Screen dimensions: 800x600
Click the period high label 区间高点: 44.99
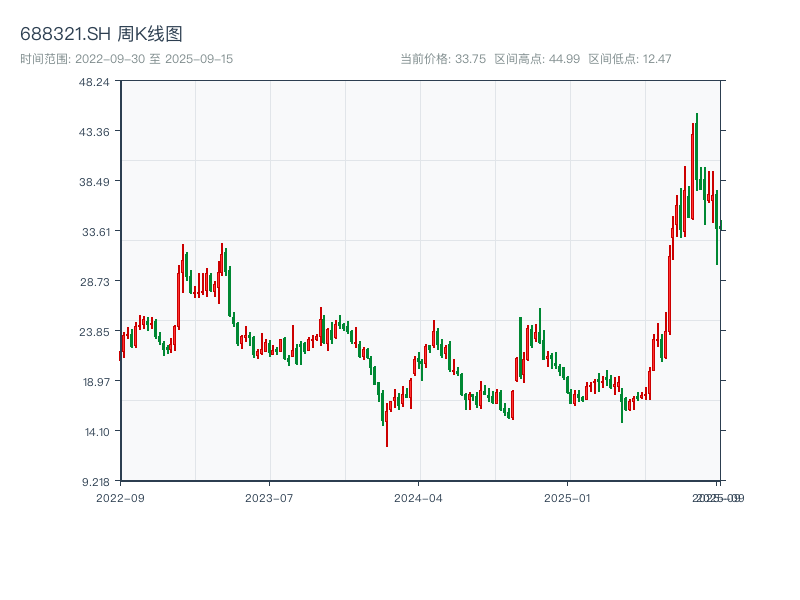coord(537,59)
